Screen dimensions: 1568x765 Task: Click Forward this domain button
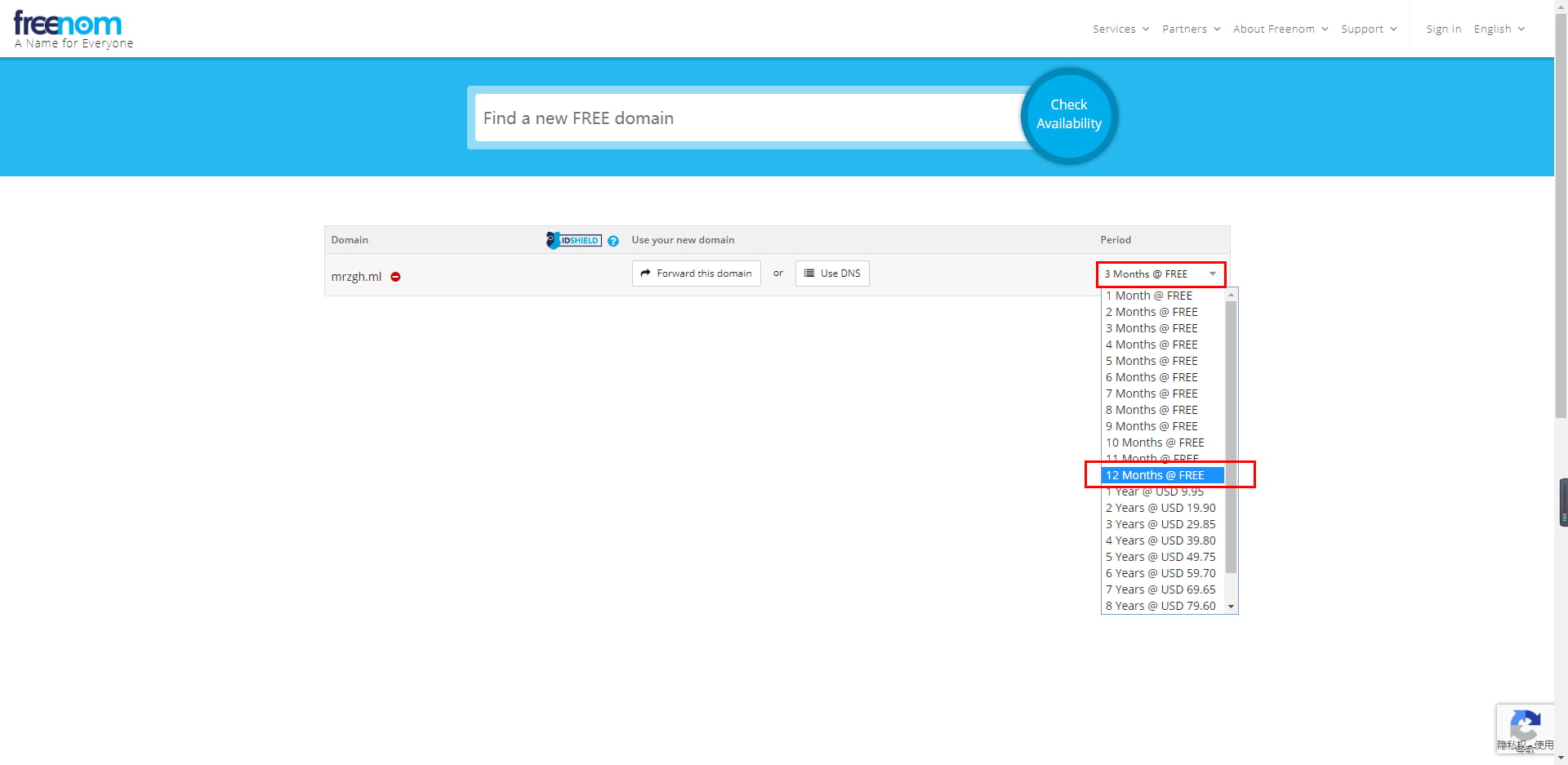696,274
